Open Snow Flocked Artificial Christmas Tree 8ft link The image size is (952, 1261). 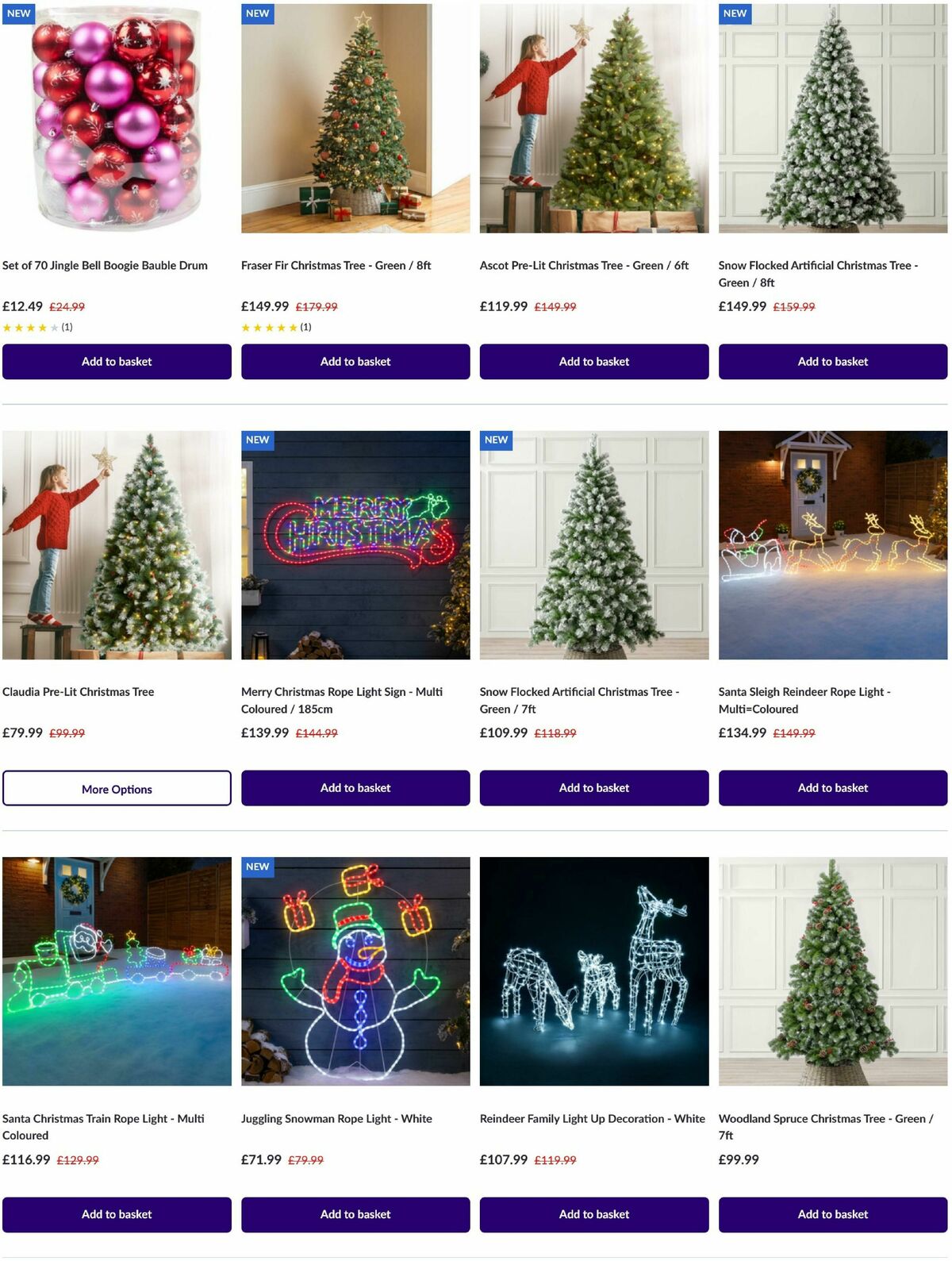(x=818, y=274)
